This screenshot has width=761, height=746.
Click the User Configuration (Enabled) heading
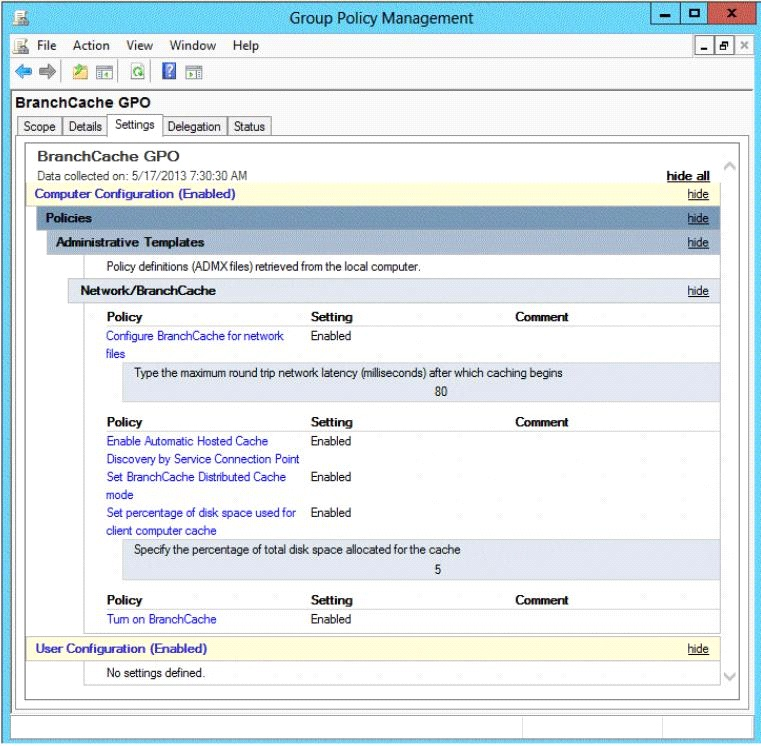pos(121,649)
